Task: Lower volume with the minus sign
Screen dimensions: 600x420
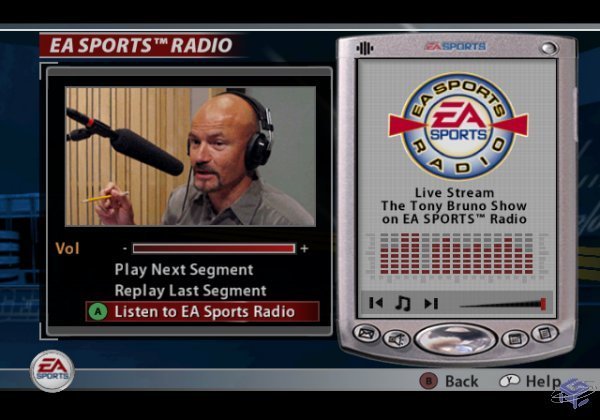Action: click(125, 249)
